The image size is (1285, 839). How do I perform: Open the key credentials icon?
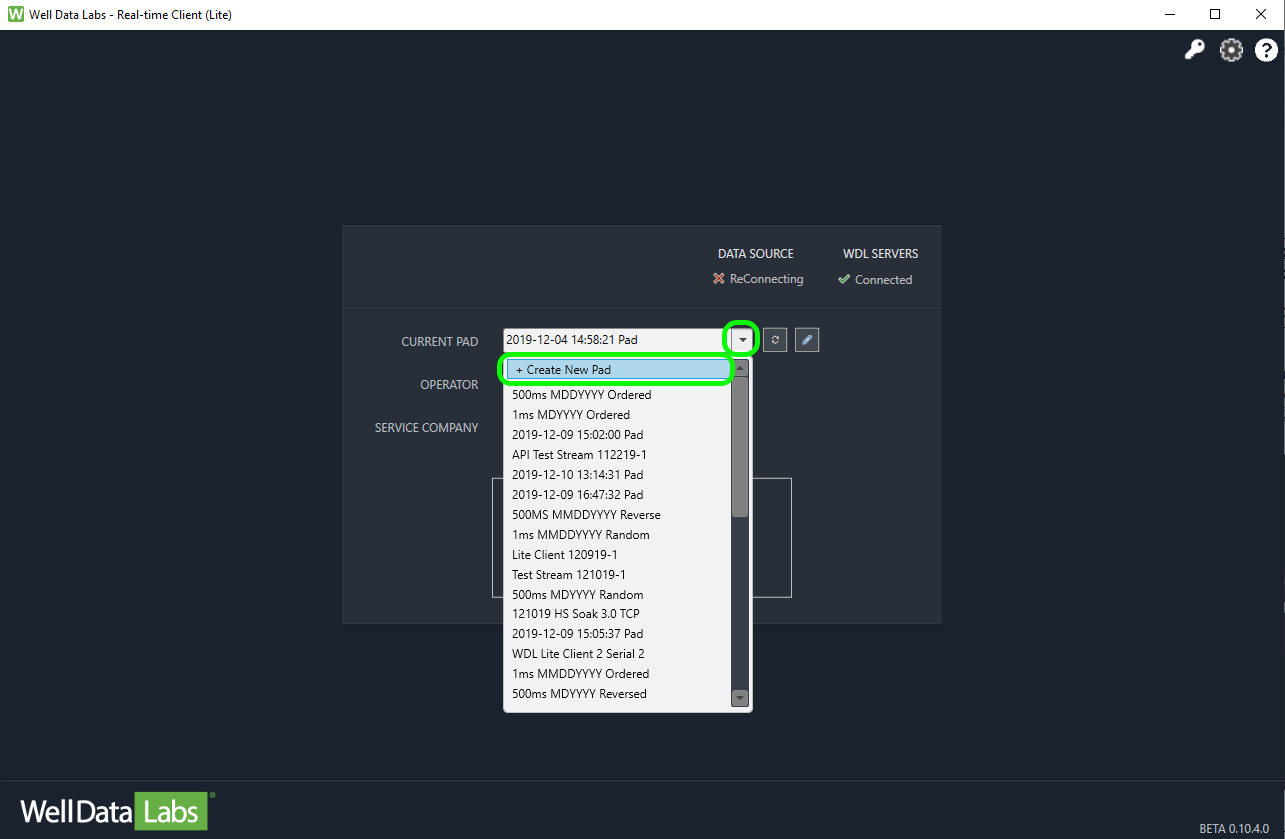click(1194, 51)
